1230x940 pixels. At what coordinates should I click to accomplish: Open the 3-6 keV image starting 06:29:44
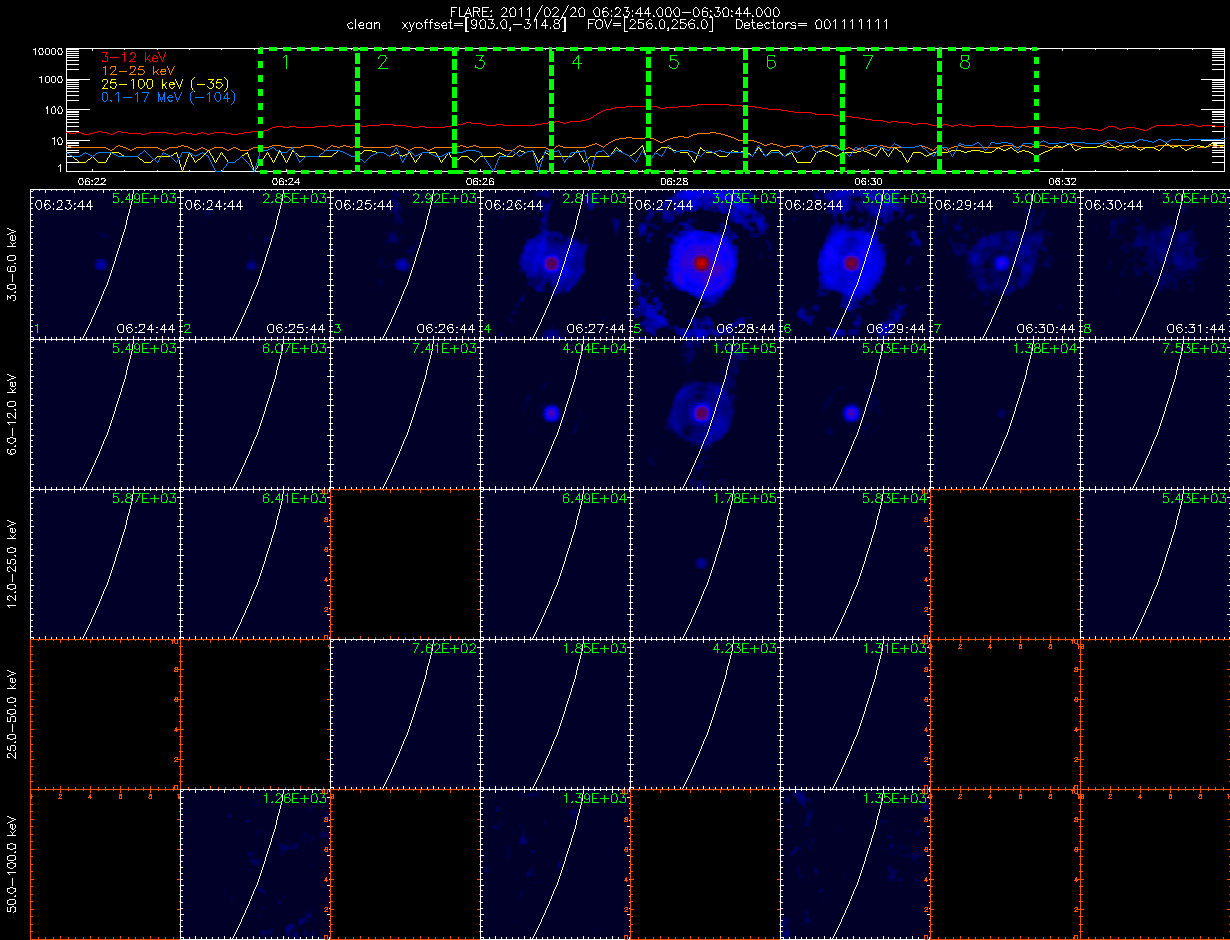(1005, 263)
